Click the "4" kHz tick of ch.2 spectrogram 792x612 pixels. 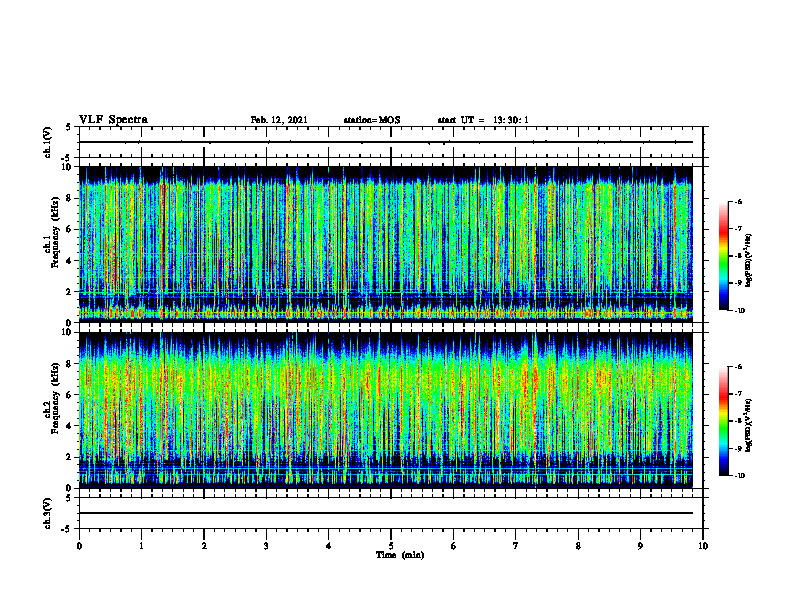(70, 426)
